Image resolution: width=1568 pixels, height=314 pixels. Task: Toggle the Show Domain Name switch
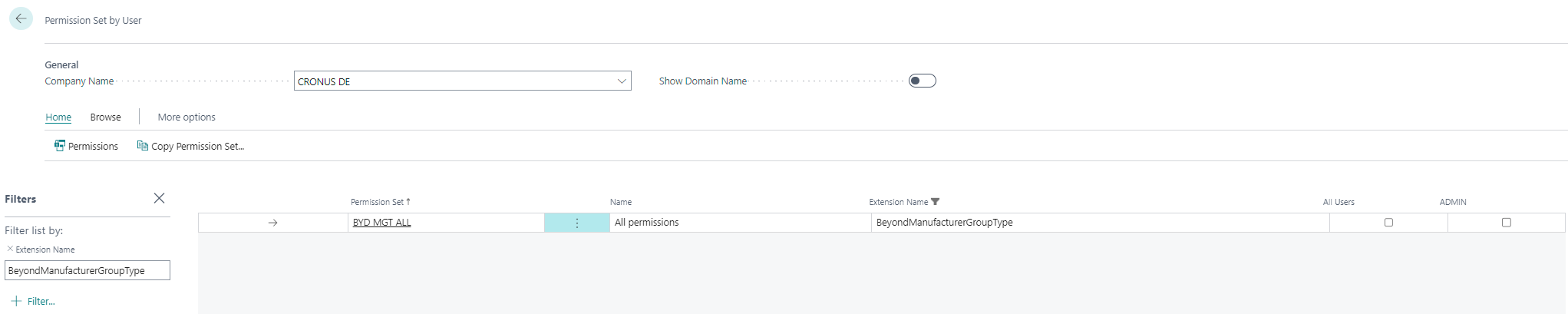(922, 81)
